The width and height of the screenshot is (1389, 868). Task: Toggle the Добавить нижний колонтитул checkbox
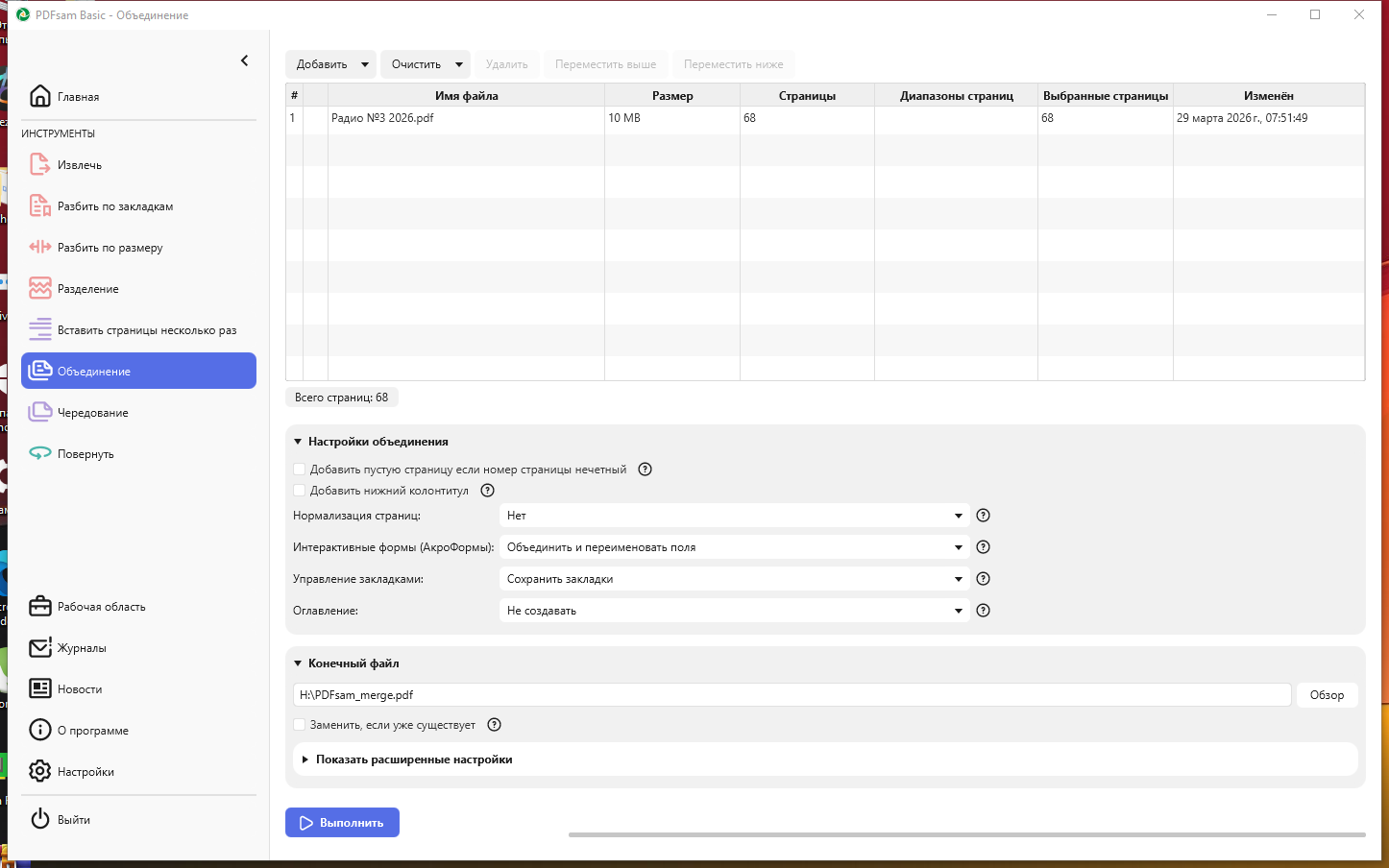click(300, 491)
